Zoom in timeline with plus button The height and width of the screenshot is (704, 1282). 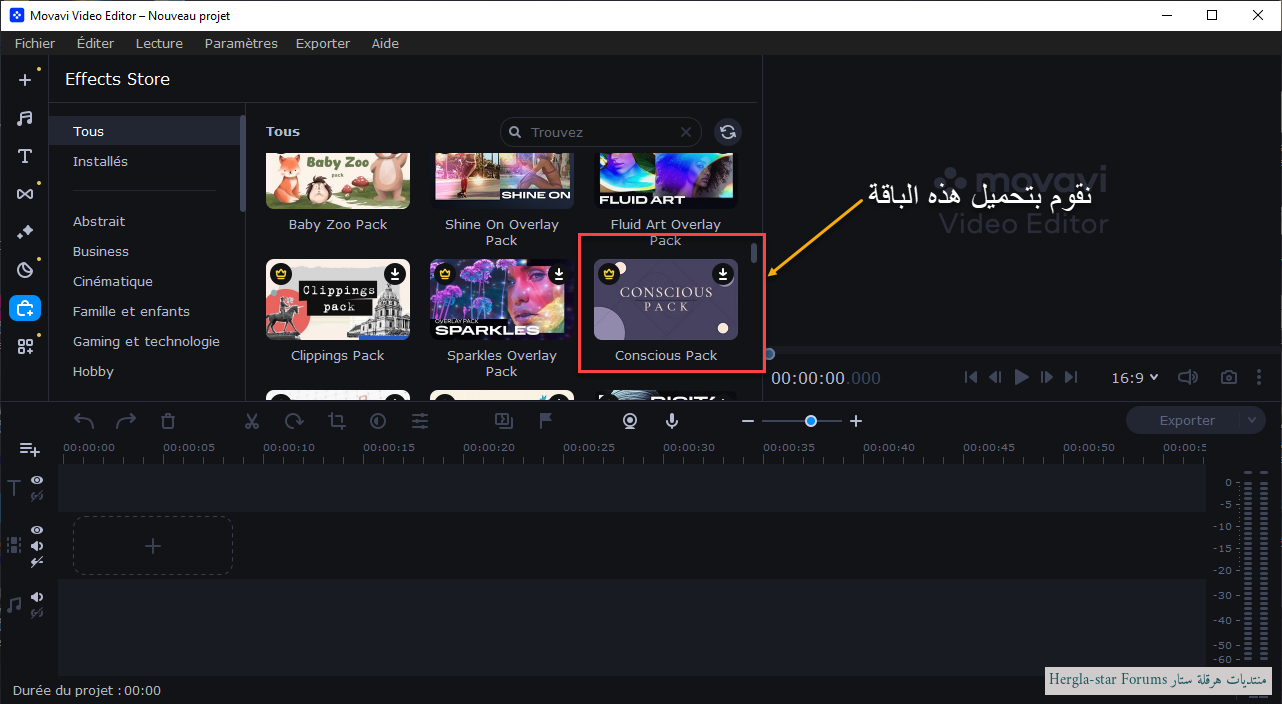click(x=856, y=421)
